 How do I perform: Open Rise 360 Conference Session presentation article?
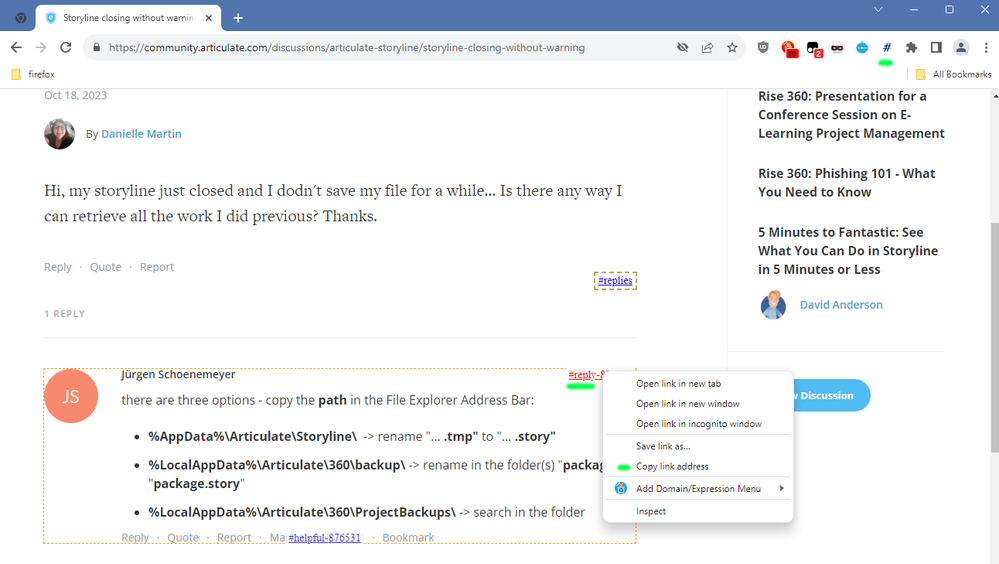[851, 115]
